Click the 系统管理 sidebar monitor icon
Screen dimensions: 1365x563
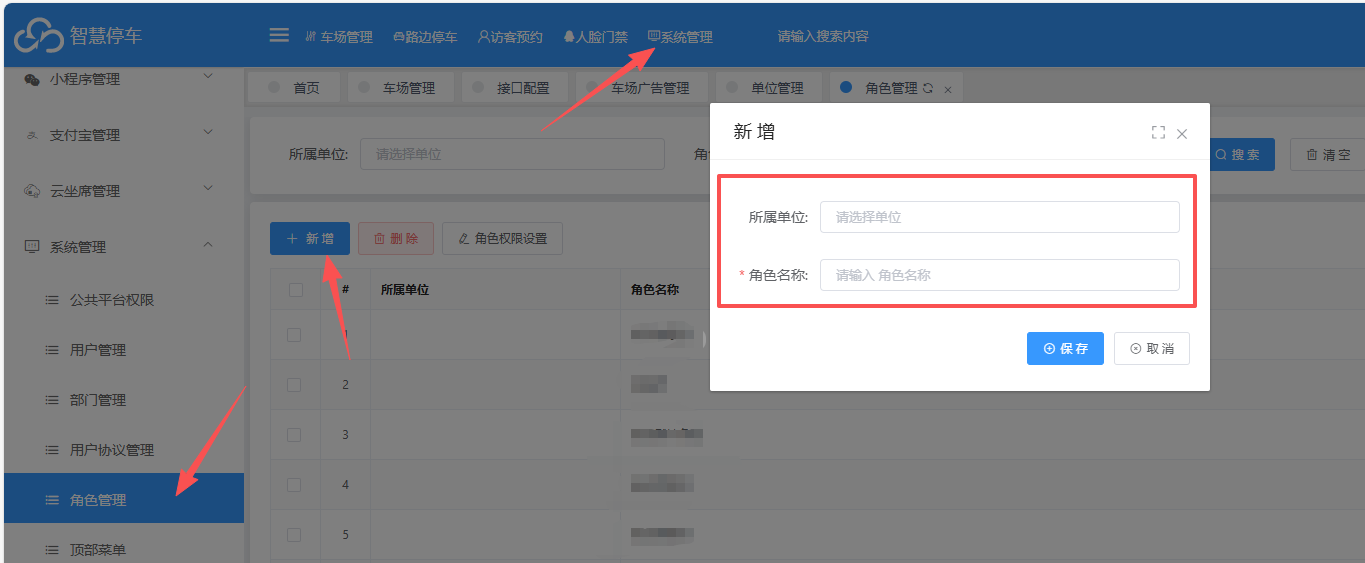pos(32,247)
